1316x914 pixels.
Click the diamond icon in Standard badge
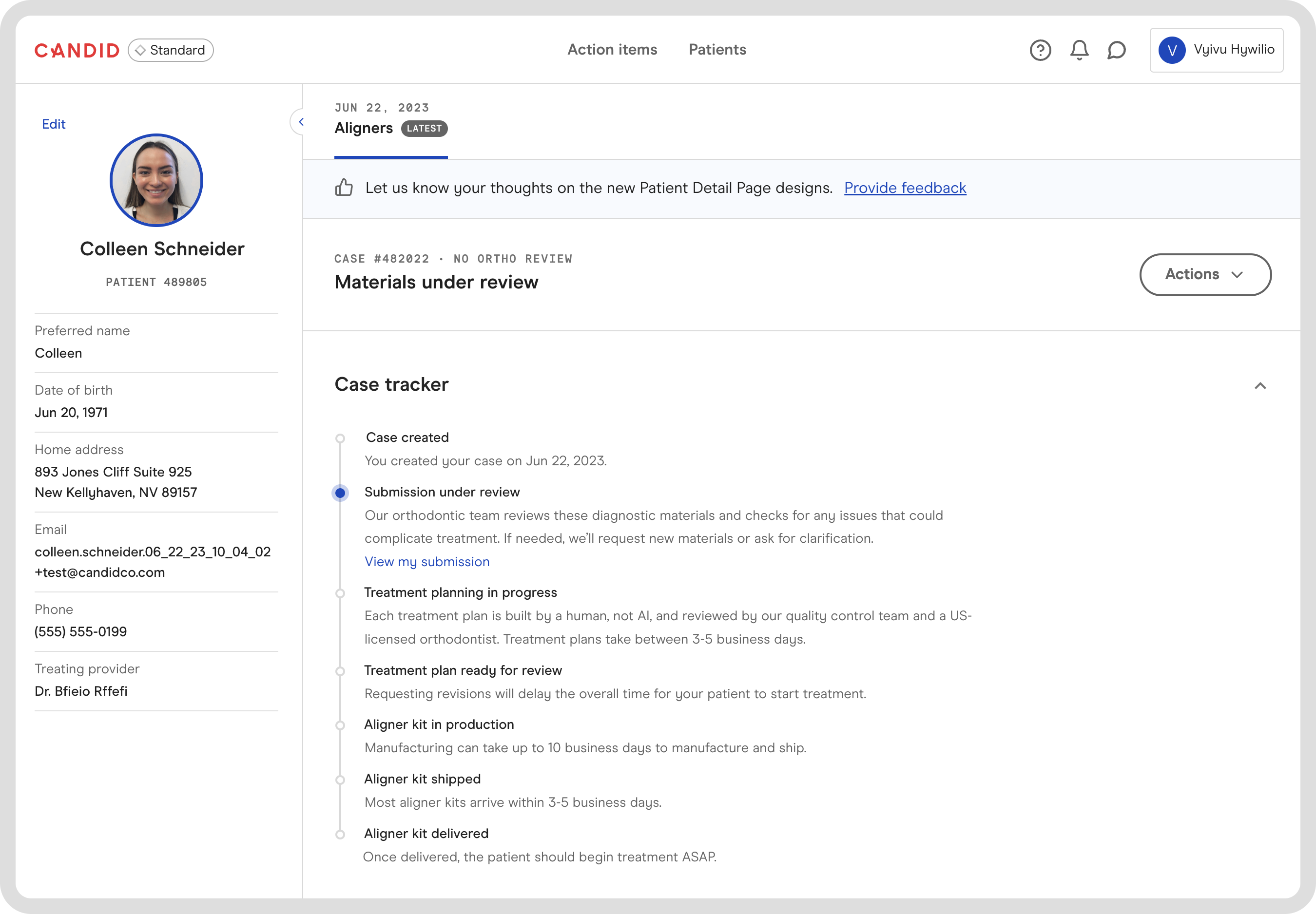pos(140,50)
